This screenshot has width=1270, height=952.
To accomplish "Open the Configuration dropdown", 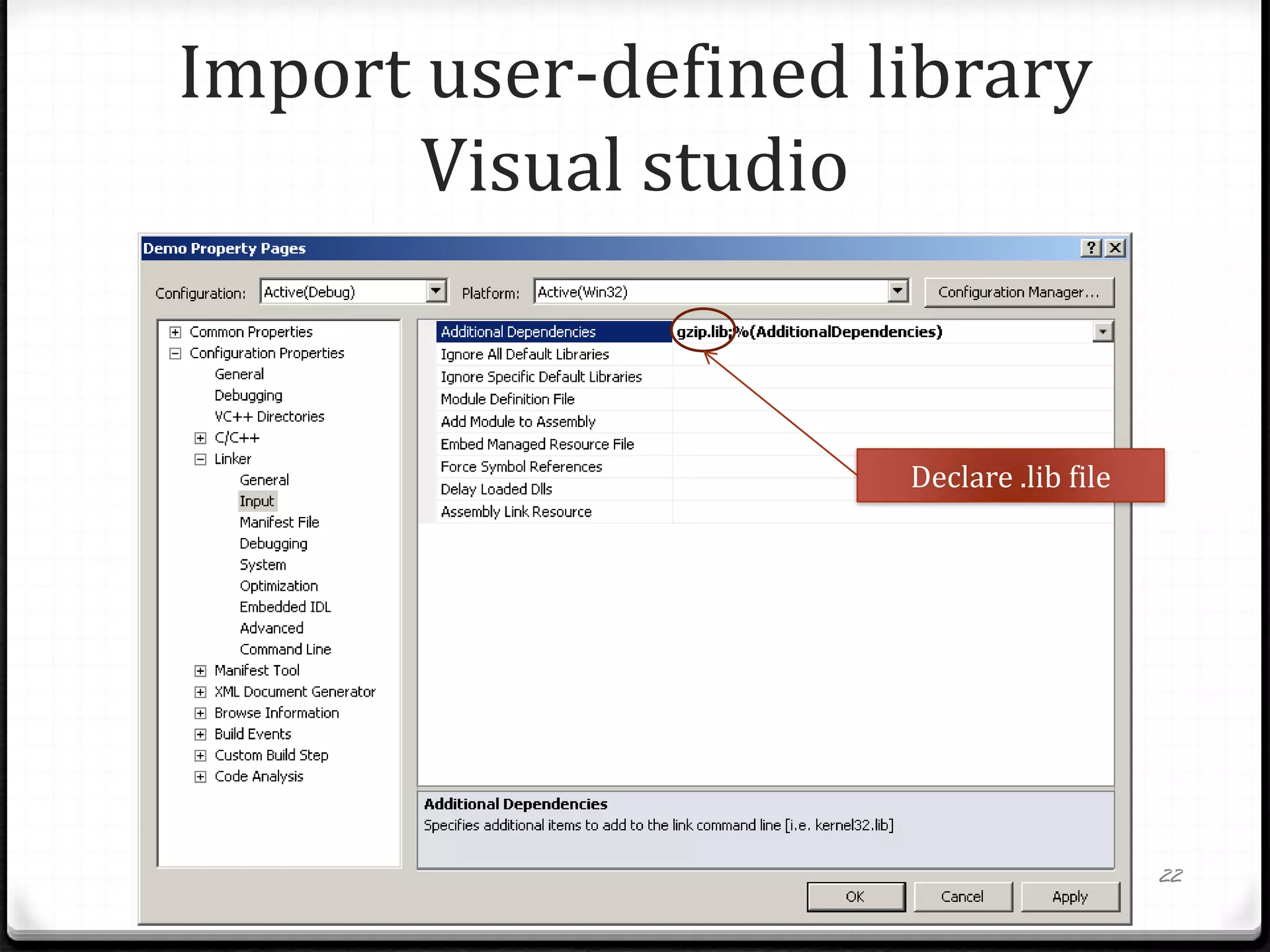I will click(x=437, y=291).
